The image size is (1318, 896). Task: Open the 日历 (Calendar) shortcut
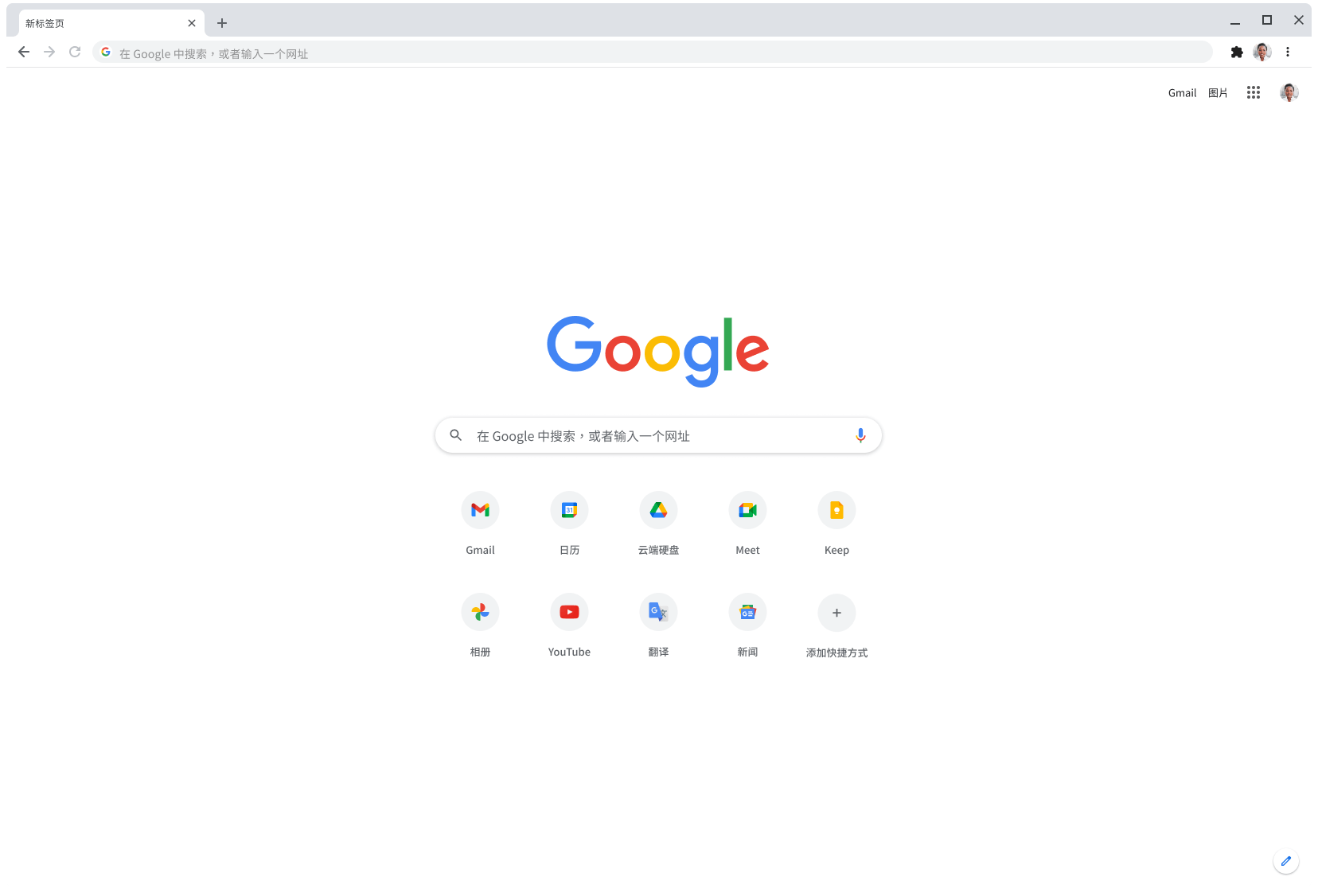click(569, 510)
